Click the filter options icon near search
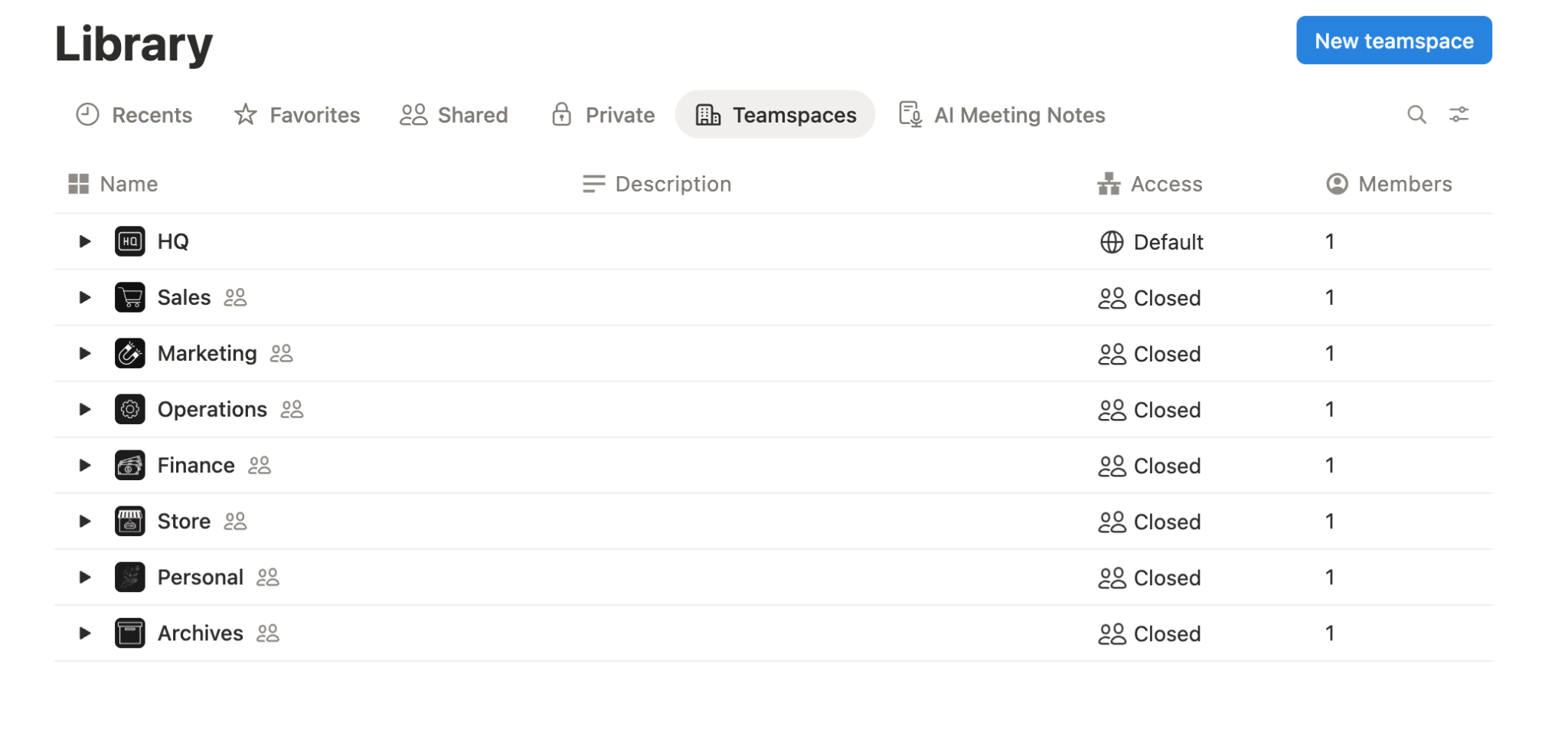Image resolution: width=1568 pixels, height=736 pixels. coord(1459,114)
